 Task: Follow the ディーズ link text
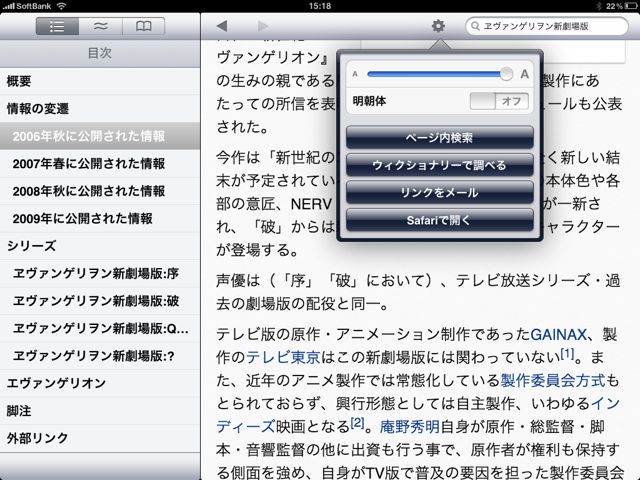[246, 427]
